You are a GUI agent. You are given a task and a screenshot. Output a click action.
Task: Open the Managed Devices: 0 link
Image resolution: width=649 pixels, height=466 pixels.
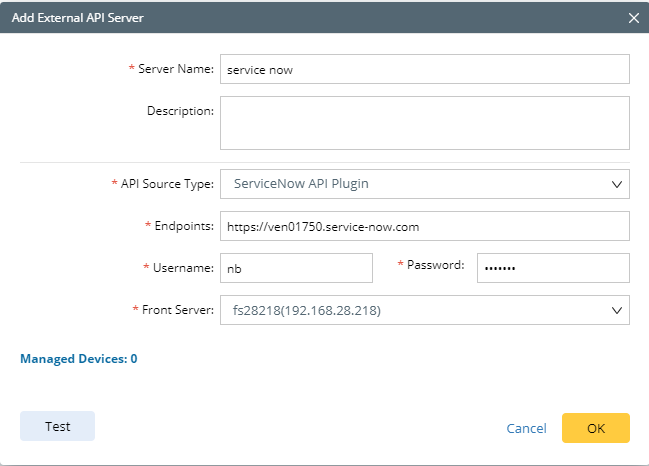click(x=79, y=358)
